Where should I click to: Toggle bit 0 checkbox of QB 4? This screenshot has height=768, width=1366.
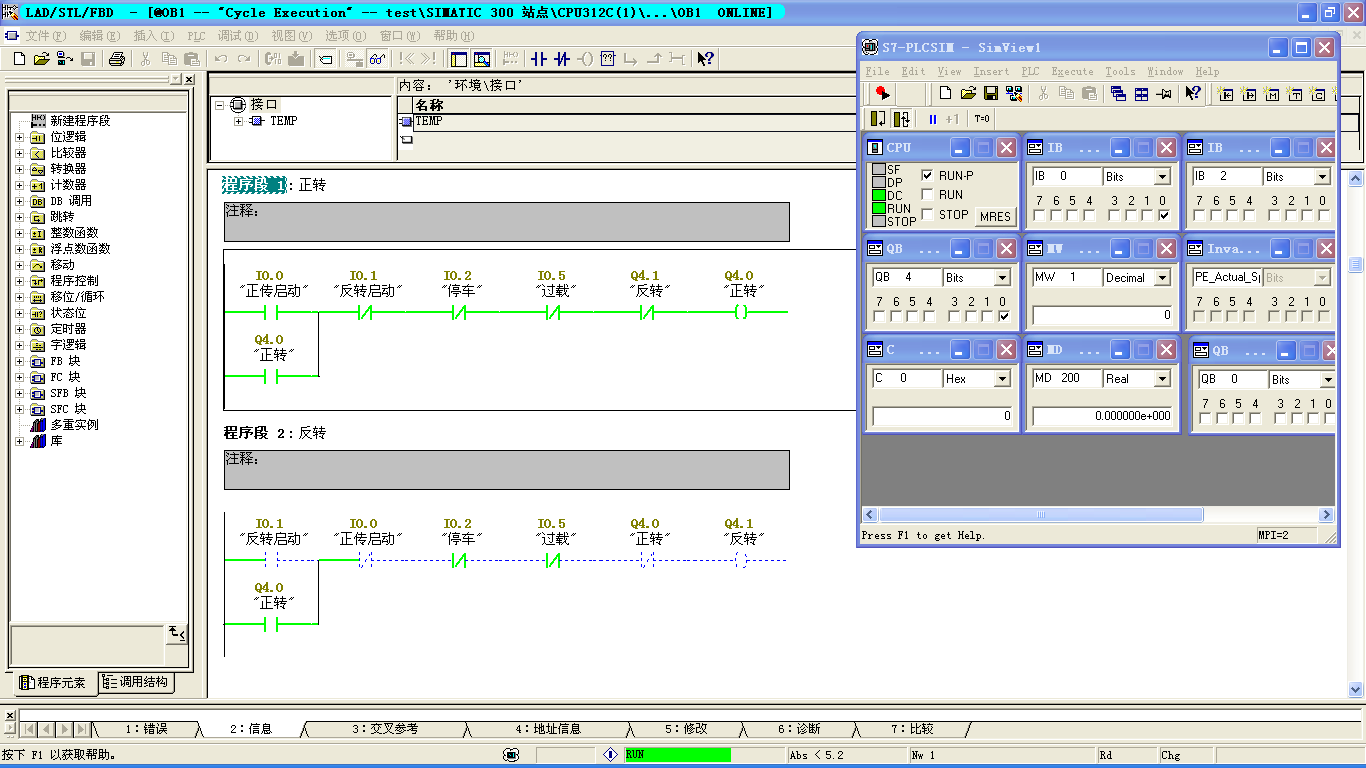coord(1004,316)
